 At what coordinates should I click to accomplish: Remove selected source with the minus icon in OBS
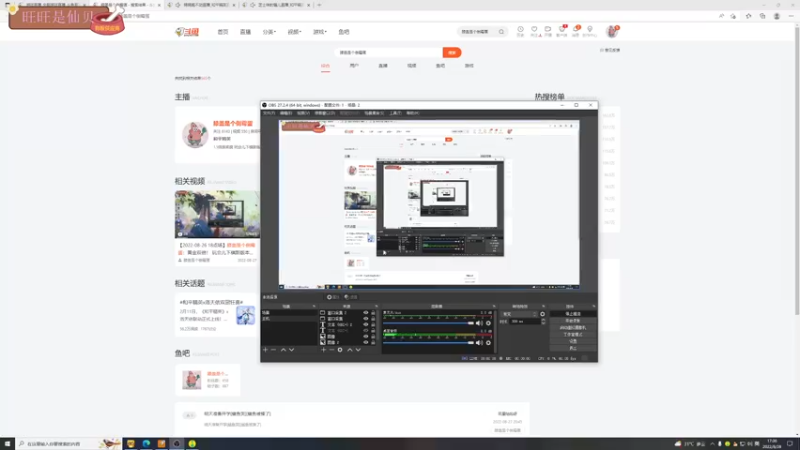click(x=332, y=350)
